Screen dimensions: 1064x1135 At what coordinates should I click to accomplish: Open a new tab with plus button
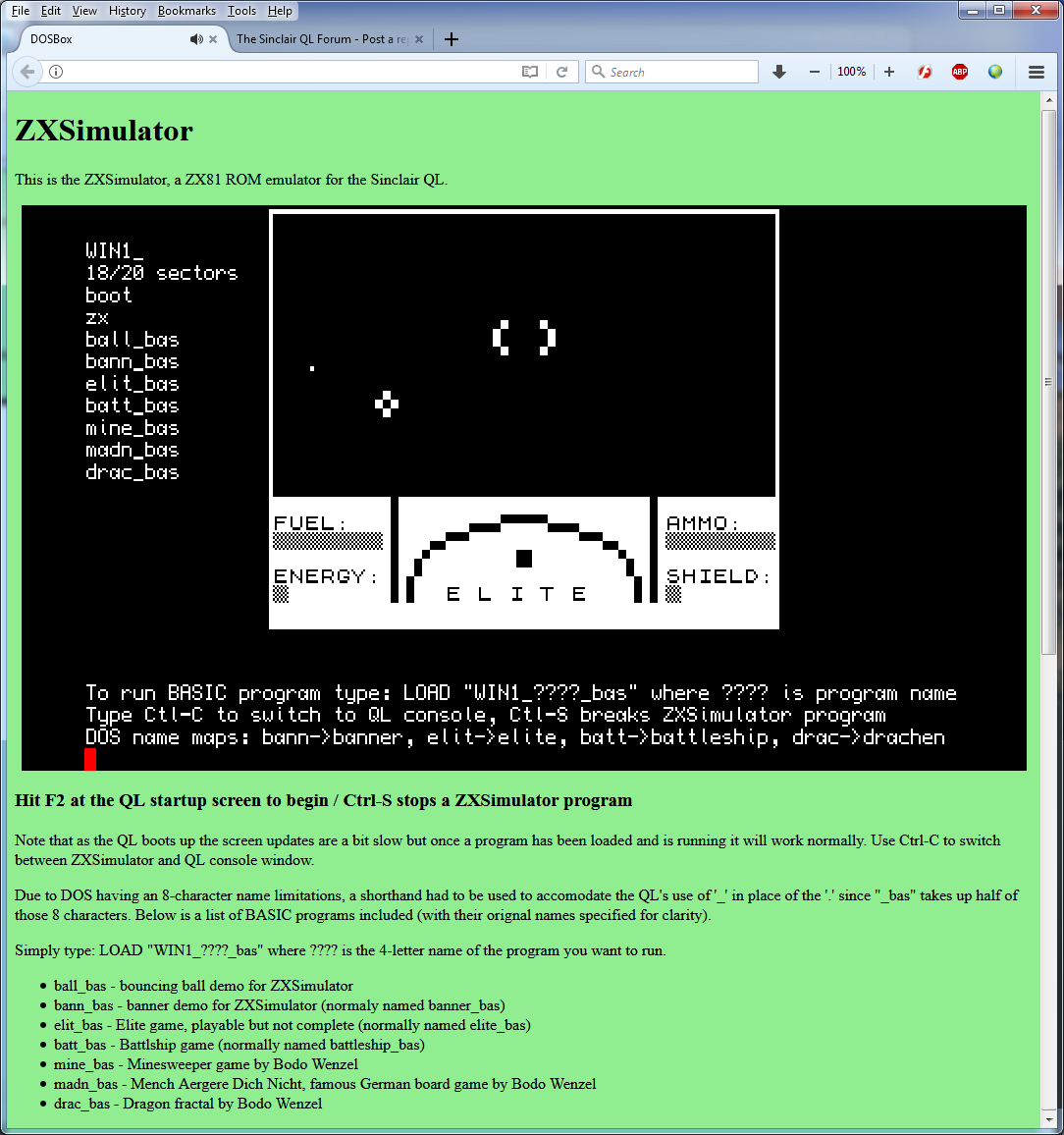tap(451, 39)
